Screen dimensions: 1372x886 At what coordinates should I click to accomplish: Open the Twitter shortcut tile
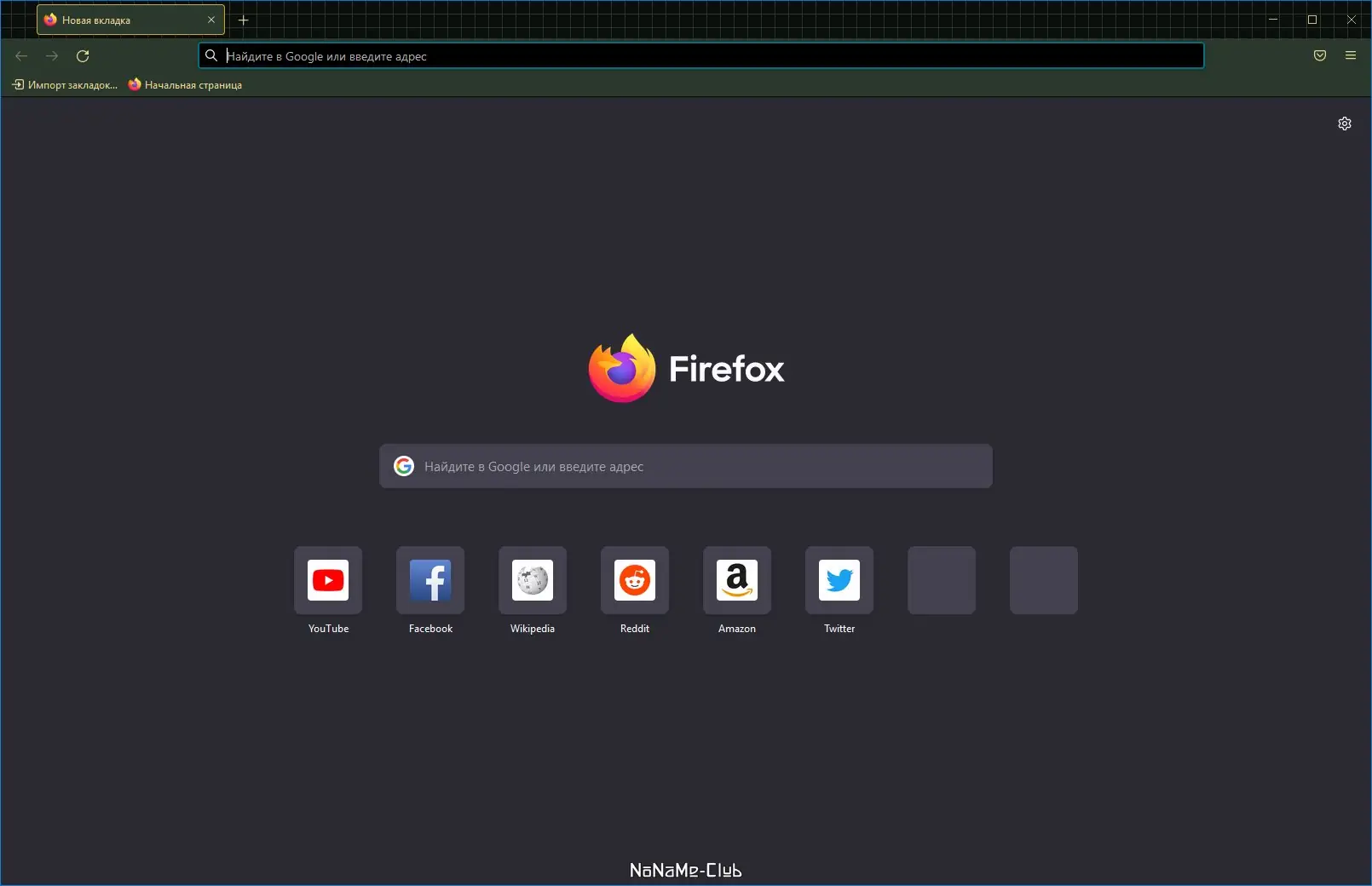pos(839,580)
